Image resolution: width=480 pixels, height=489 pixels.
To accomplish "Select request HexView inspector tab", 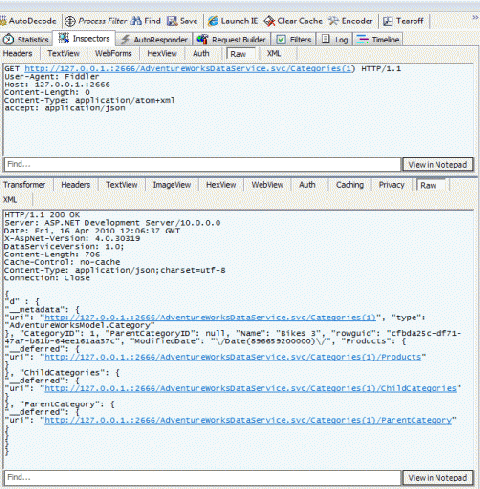I will 162,54.
